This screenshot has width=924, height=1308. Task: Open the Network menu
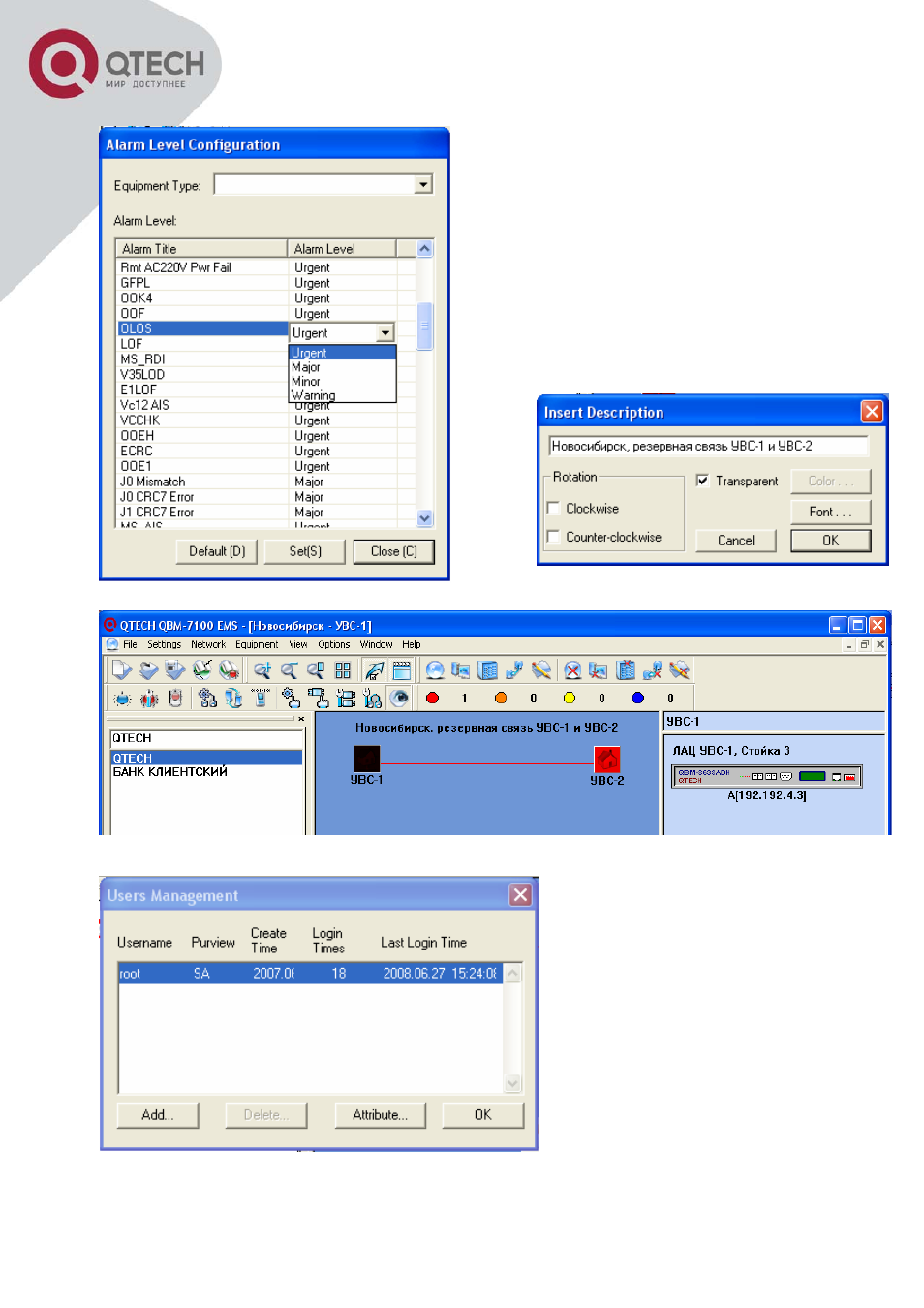pyautogui.click(x=208, y=644)
